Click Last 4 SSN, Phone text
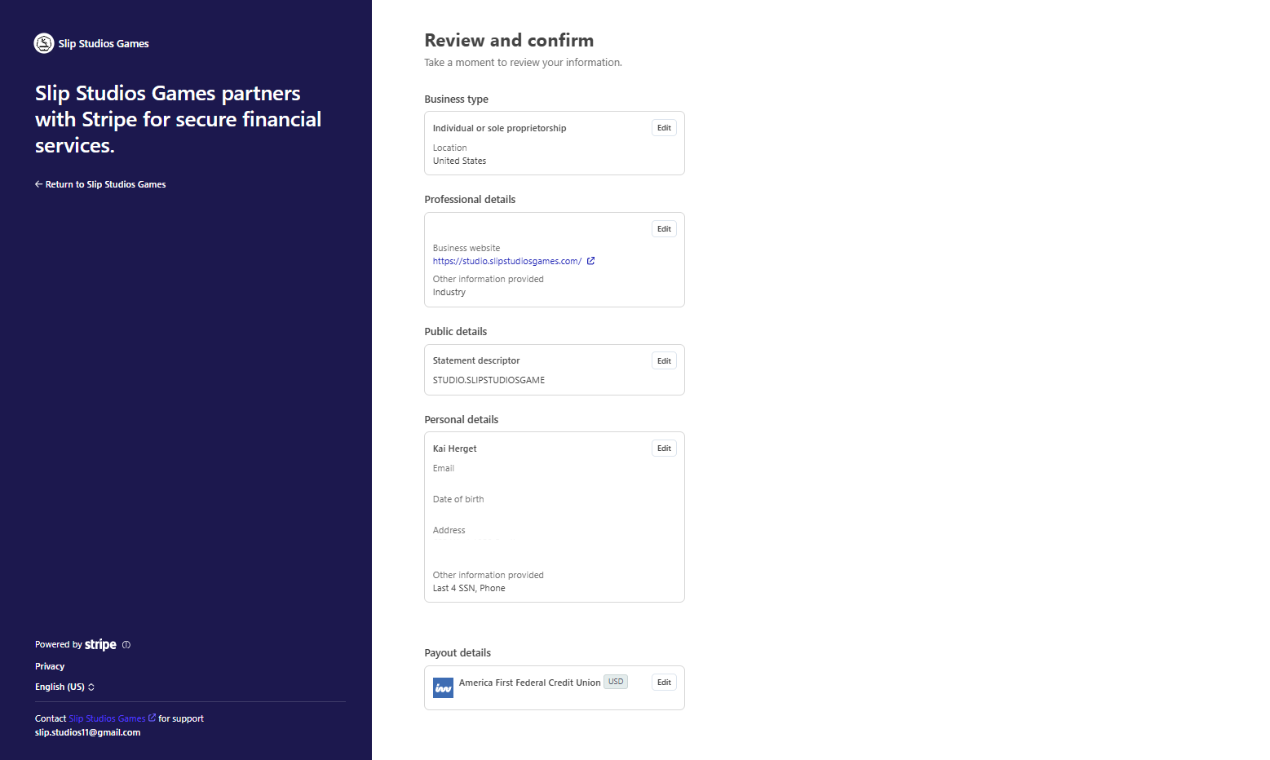This screenshot has width=1270, height=760. [469, 588]
